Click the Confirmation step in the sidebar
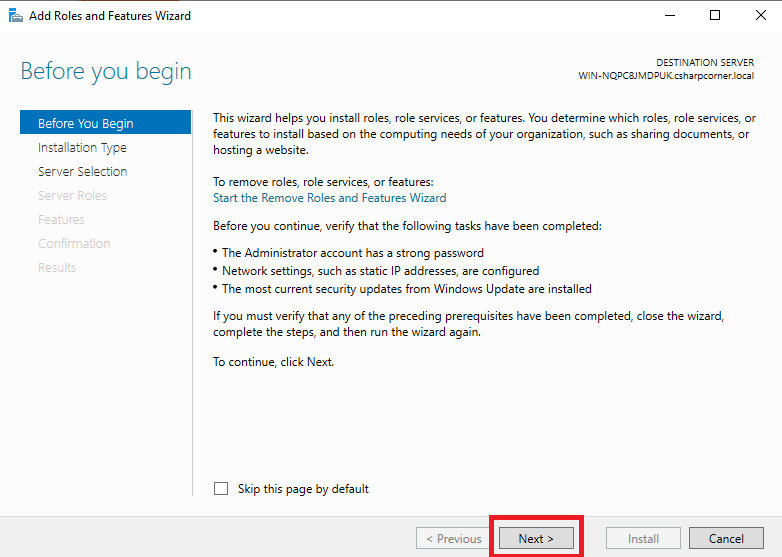This screenshot has height=557, width=782. (x=74, y=243)
